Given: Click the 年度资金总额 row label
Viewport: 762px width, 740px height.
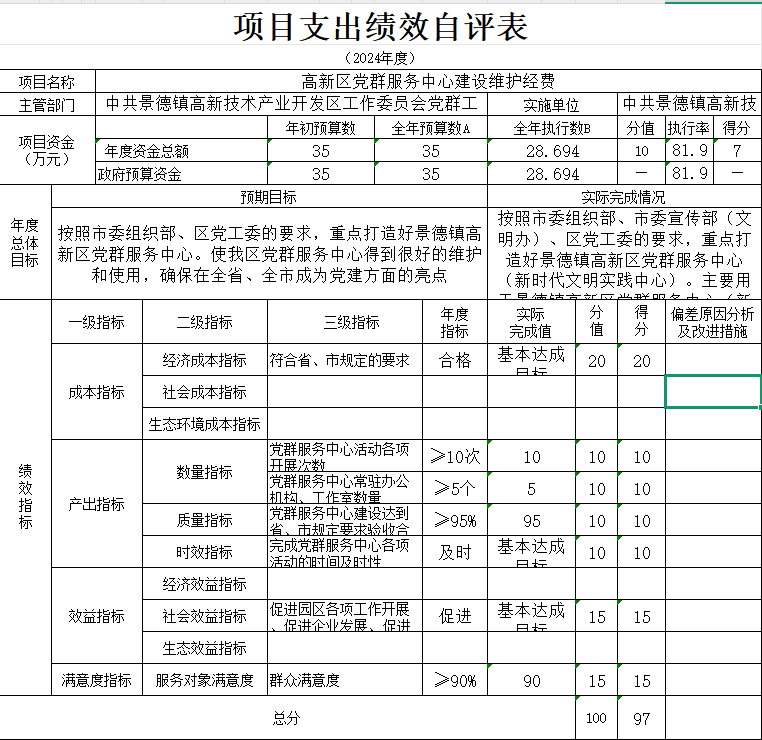Looking at the screenshot, I should 146,151.
